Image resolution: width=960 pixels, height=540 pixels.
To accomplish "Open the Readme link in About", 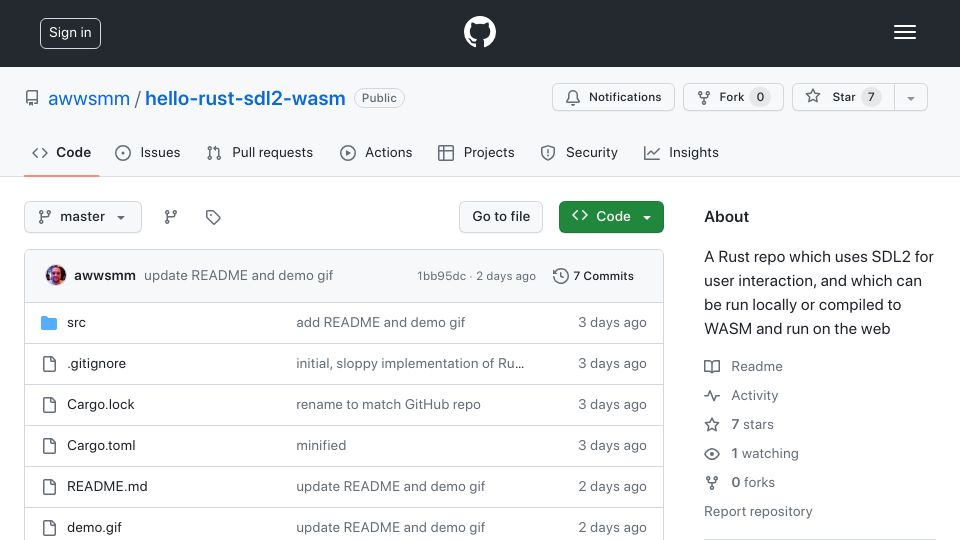I will click(743, 366).
